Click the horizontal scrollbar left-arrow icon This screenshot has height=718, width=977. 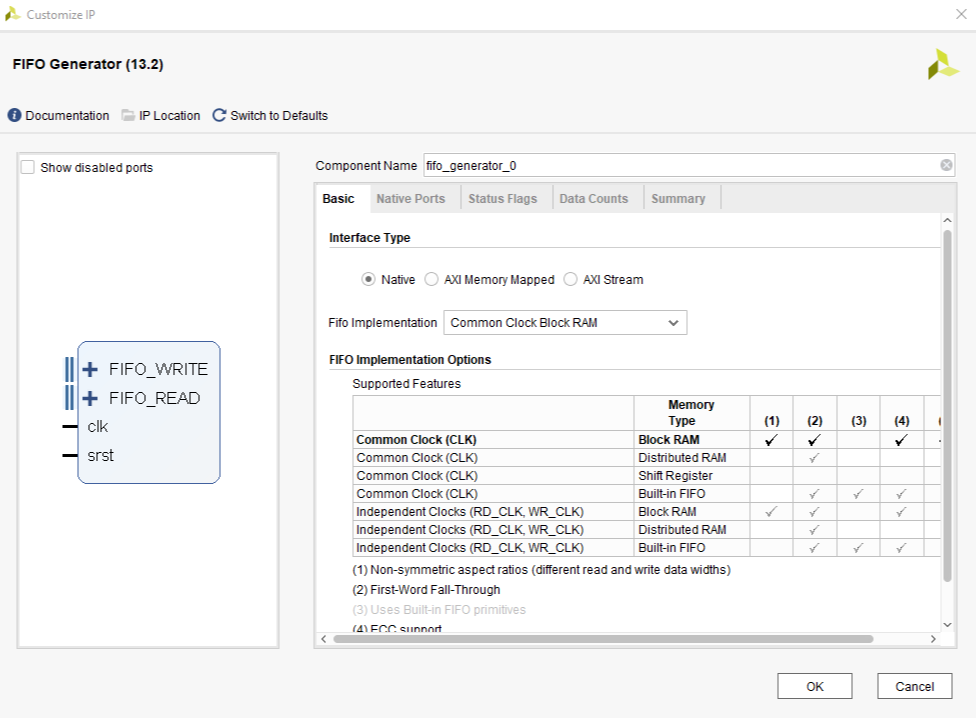pyautogui.click(x=323, y=638)
